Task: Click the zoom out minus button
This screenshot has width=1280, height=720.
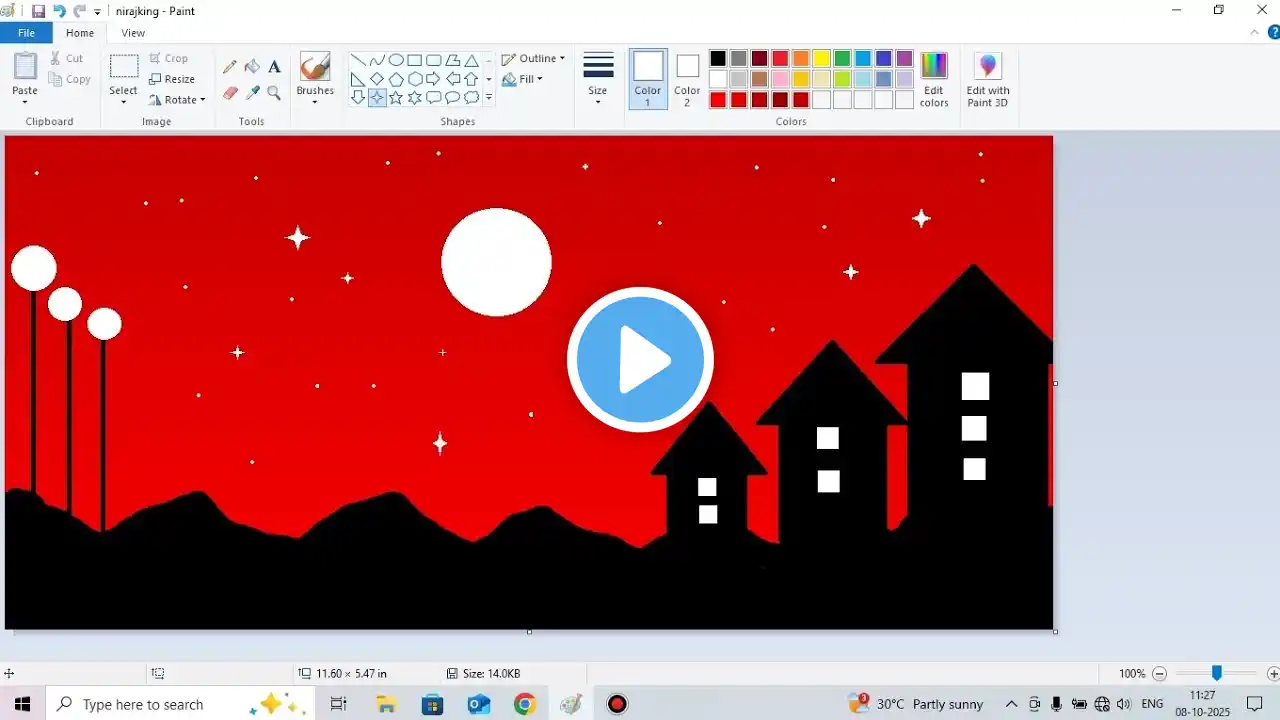Action: (1159, 674)
